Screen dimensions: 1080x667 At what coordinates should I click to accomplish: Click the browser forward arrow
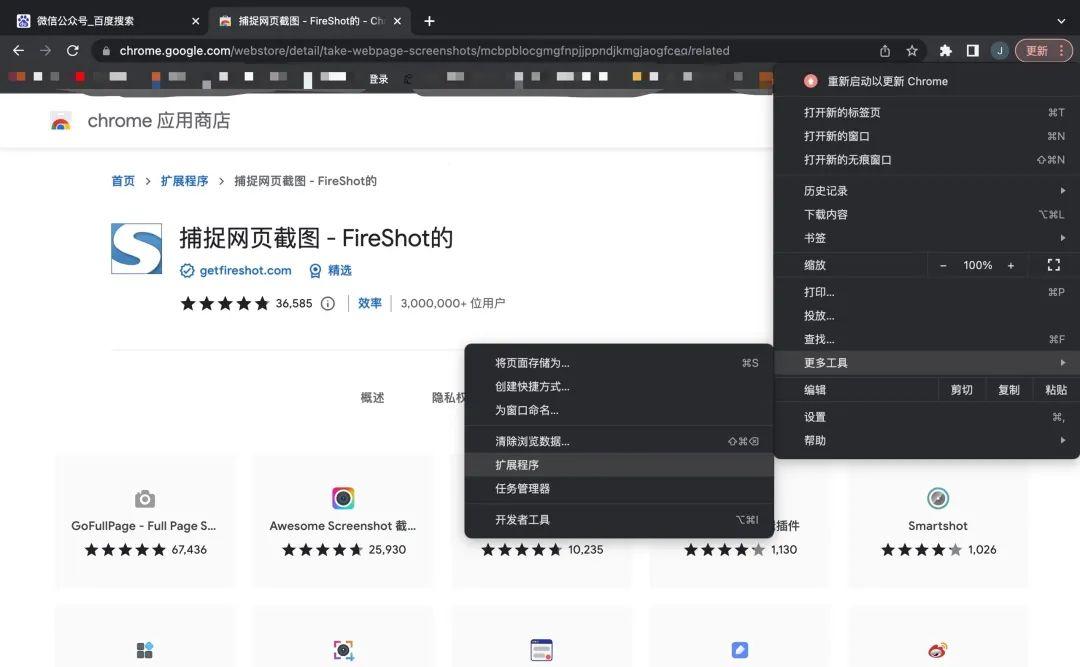pyautogui.click(x=45, y=50)
